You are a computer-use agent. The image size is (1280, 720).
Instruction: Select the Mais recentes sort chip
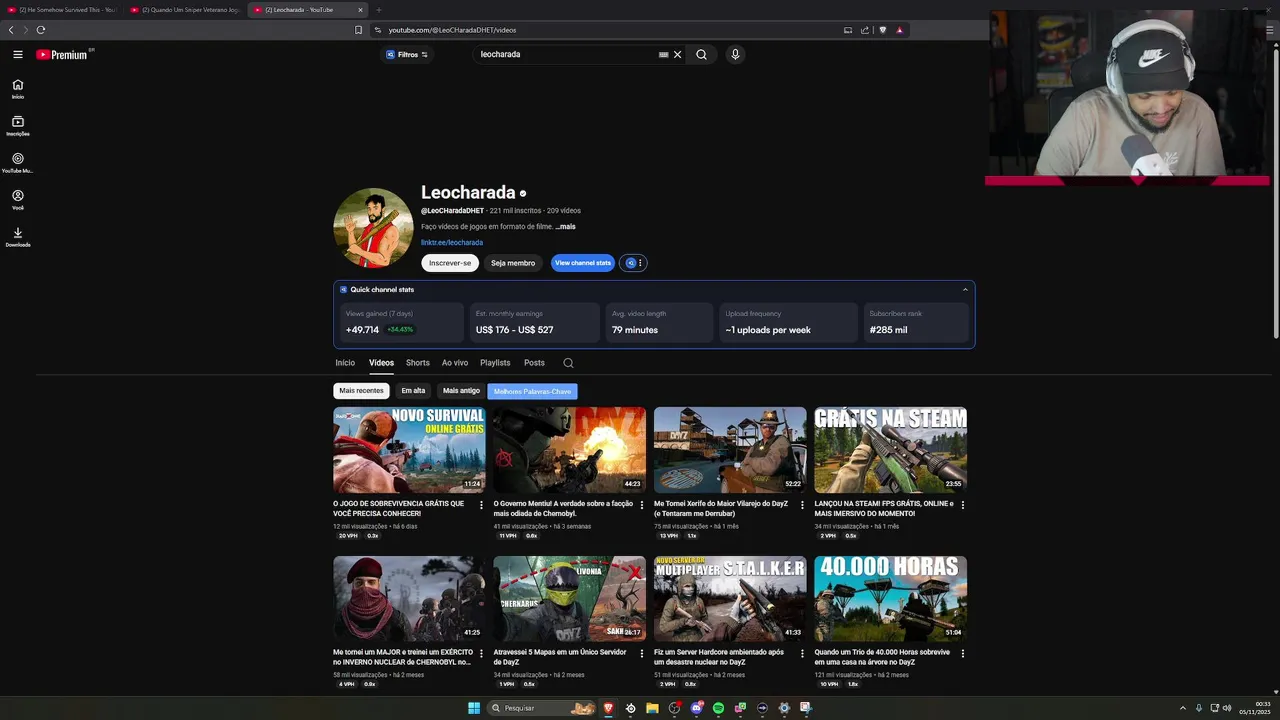pos(361,391)
